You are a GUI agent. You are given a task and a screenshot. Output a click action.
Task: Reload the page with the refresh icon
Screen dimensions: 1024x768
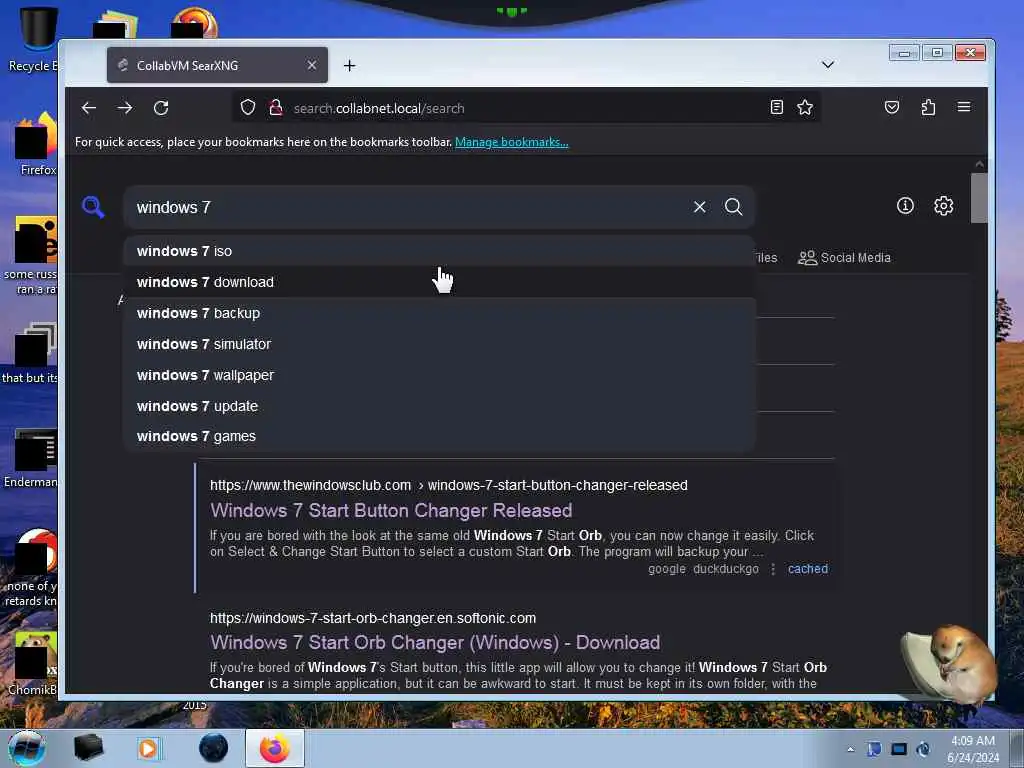coord(161,108)
